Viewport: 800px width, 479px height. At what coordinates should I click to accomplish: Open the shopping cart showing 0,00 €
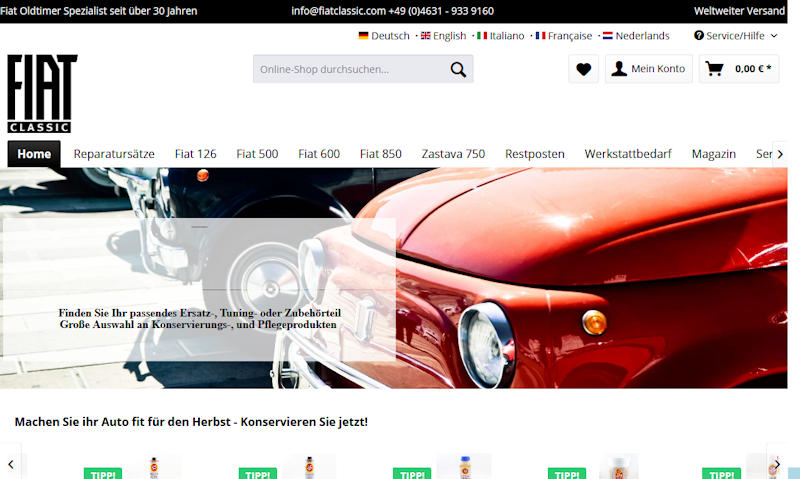[739, 69]
